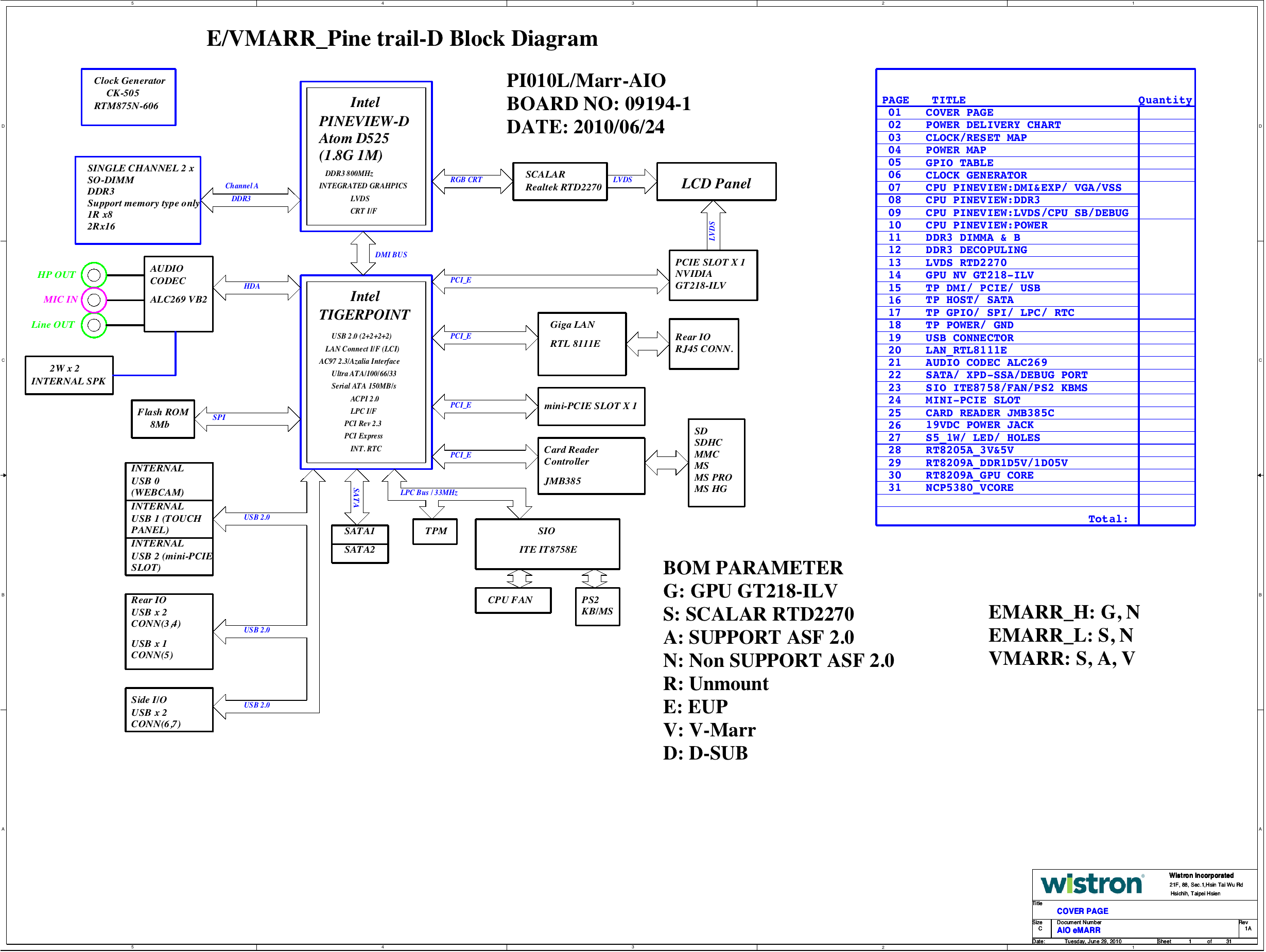Select the Intel TIGERPOINT block
This screenshot has height=952, width=1266.
(366, 372)
